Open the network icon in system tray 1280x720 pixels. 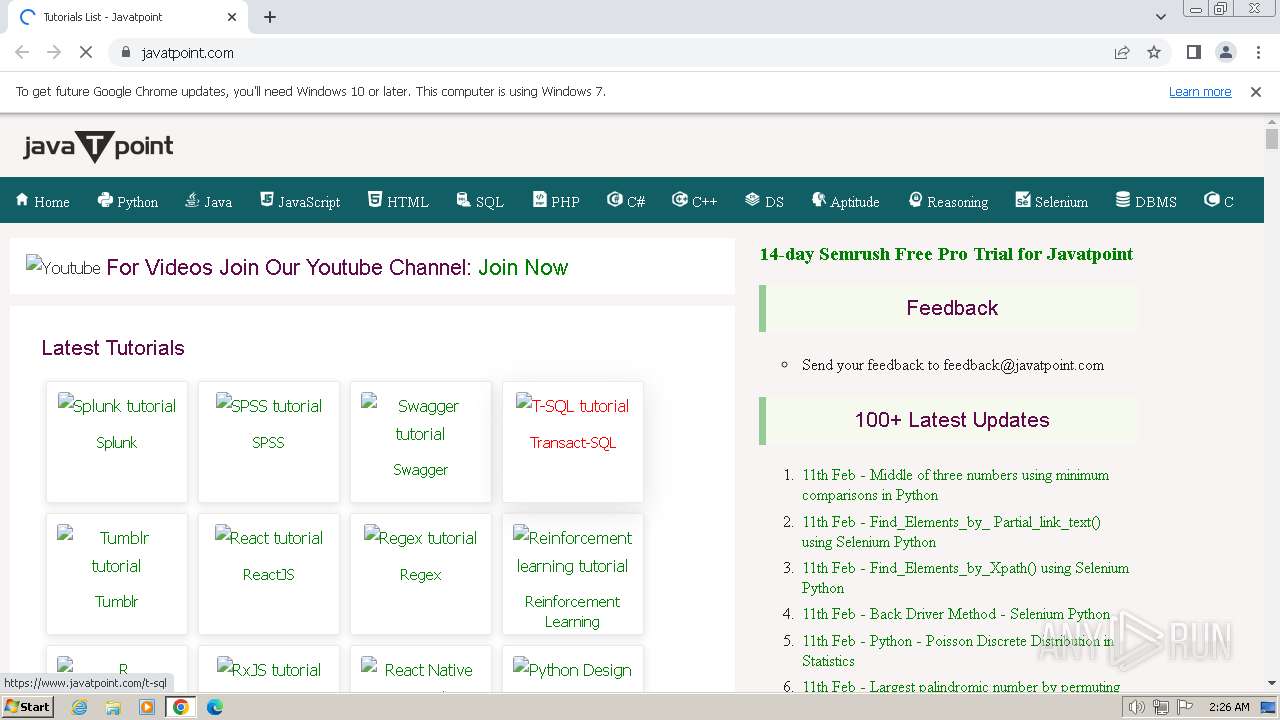1160,707
